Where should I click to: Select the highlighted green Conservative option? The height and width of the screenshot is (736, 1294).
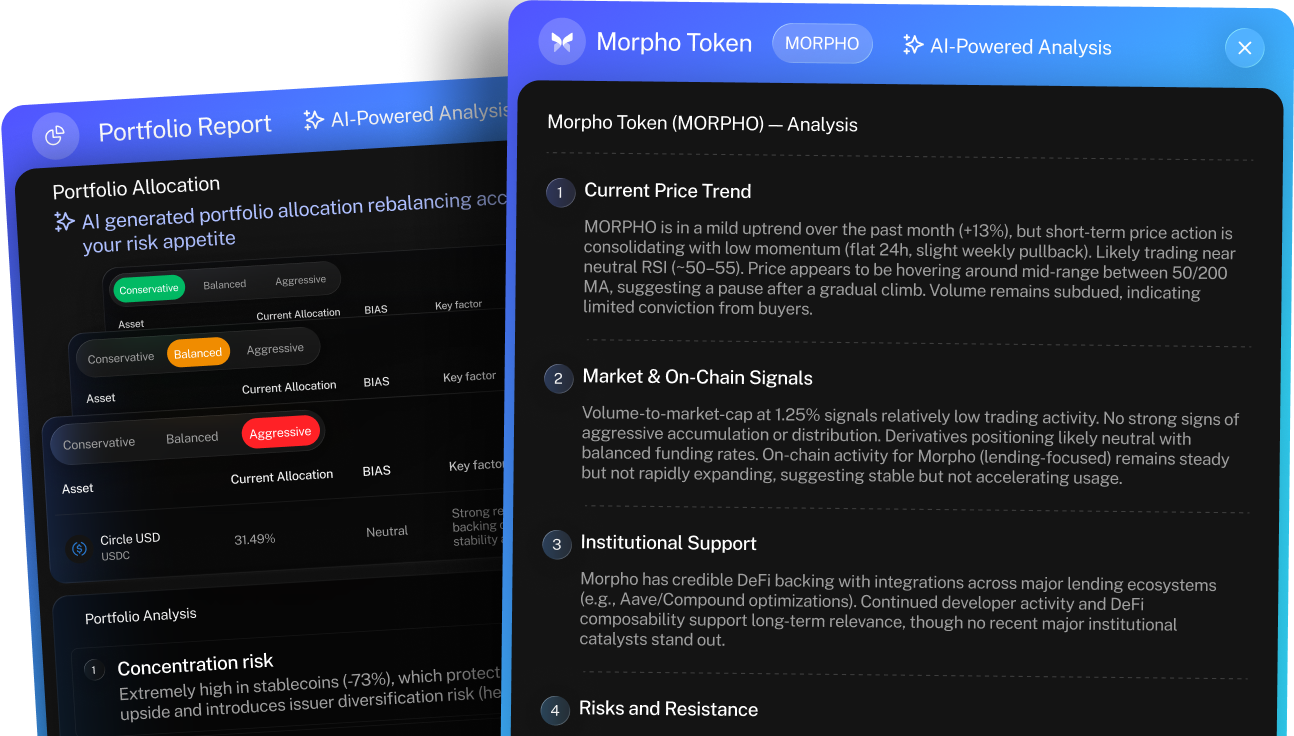pyautogui.click(x=149, y=289)
